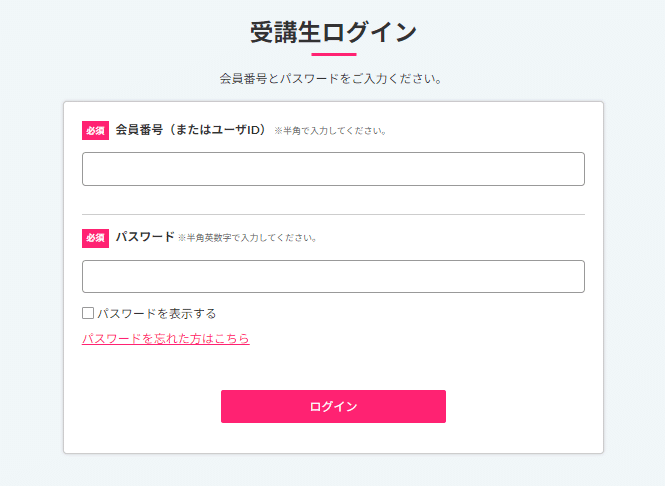
Task: Click the パスワードを表示する label text
Action: pos(157,314)
